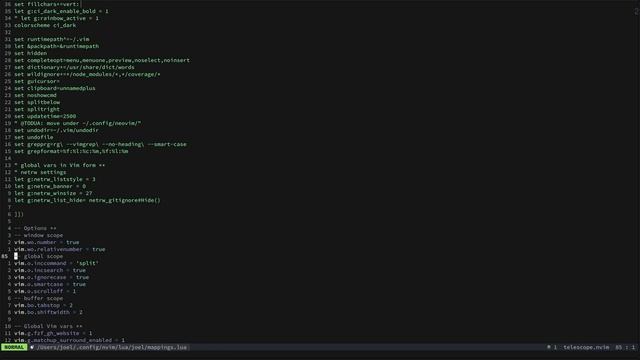This screenshot has width=640, height=360.
Task: Click the '-- window scope' comment line
Action: coord(38,235)
